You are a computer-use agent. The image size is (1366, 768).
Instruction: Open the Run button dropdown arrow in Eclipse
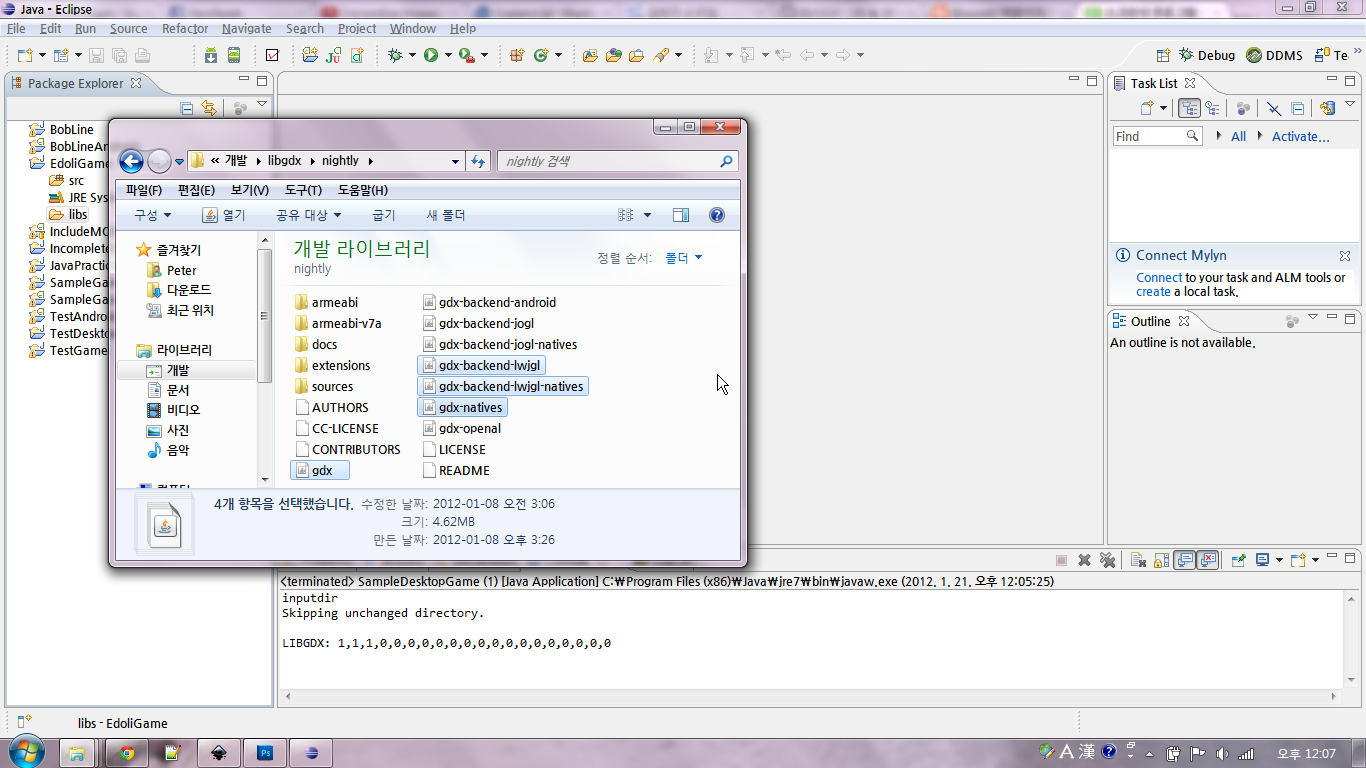448,55
